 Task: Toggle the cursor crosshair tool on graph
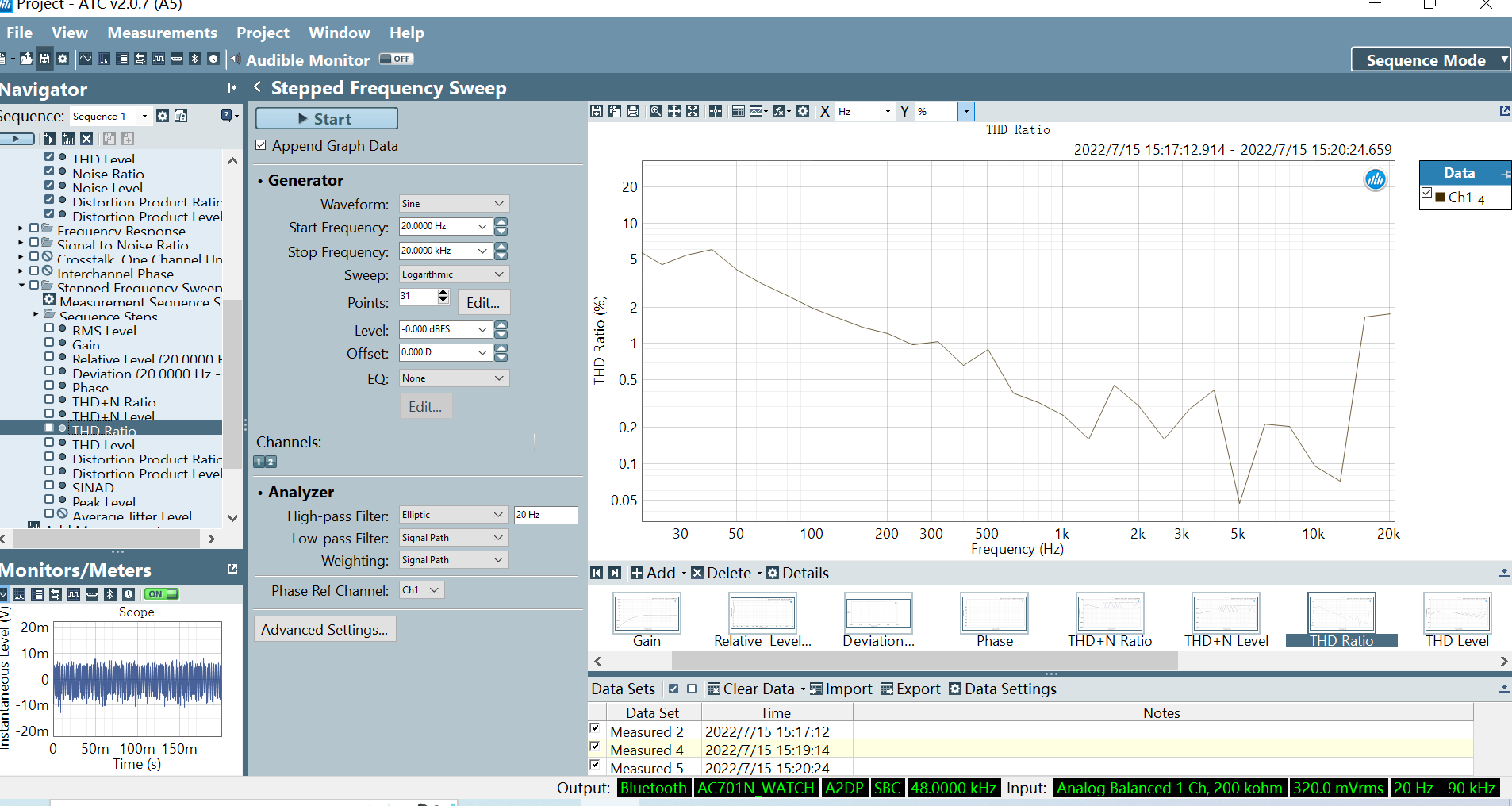click(716, 111)
